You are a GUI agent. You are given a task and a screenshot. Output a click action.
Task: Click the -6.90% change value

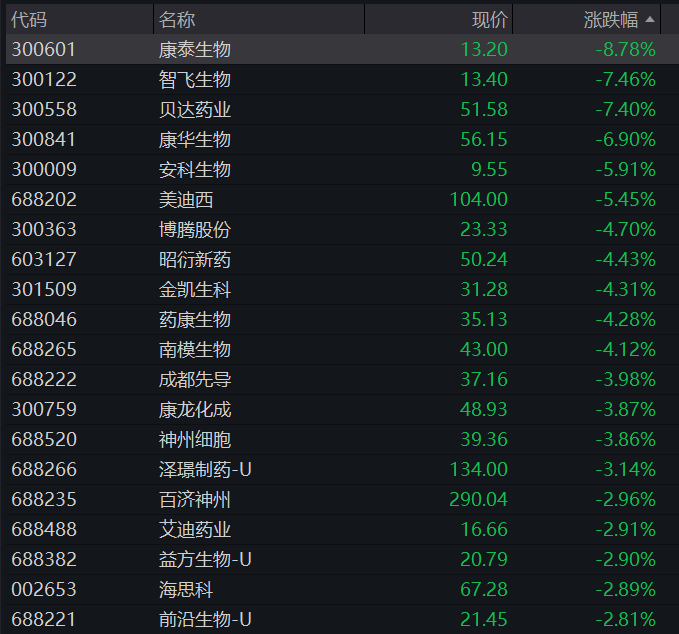click(626, 139)
